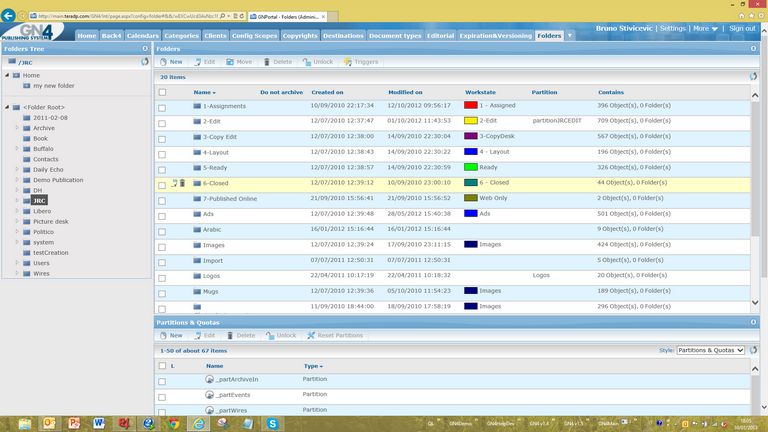Open Word from the taskbar
This screenshot has height=432, width=768.
(x=98, y=423)
